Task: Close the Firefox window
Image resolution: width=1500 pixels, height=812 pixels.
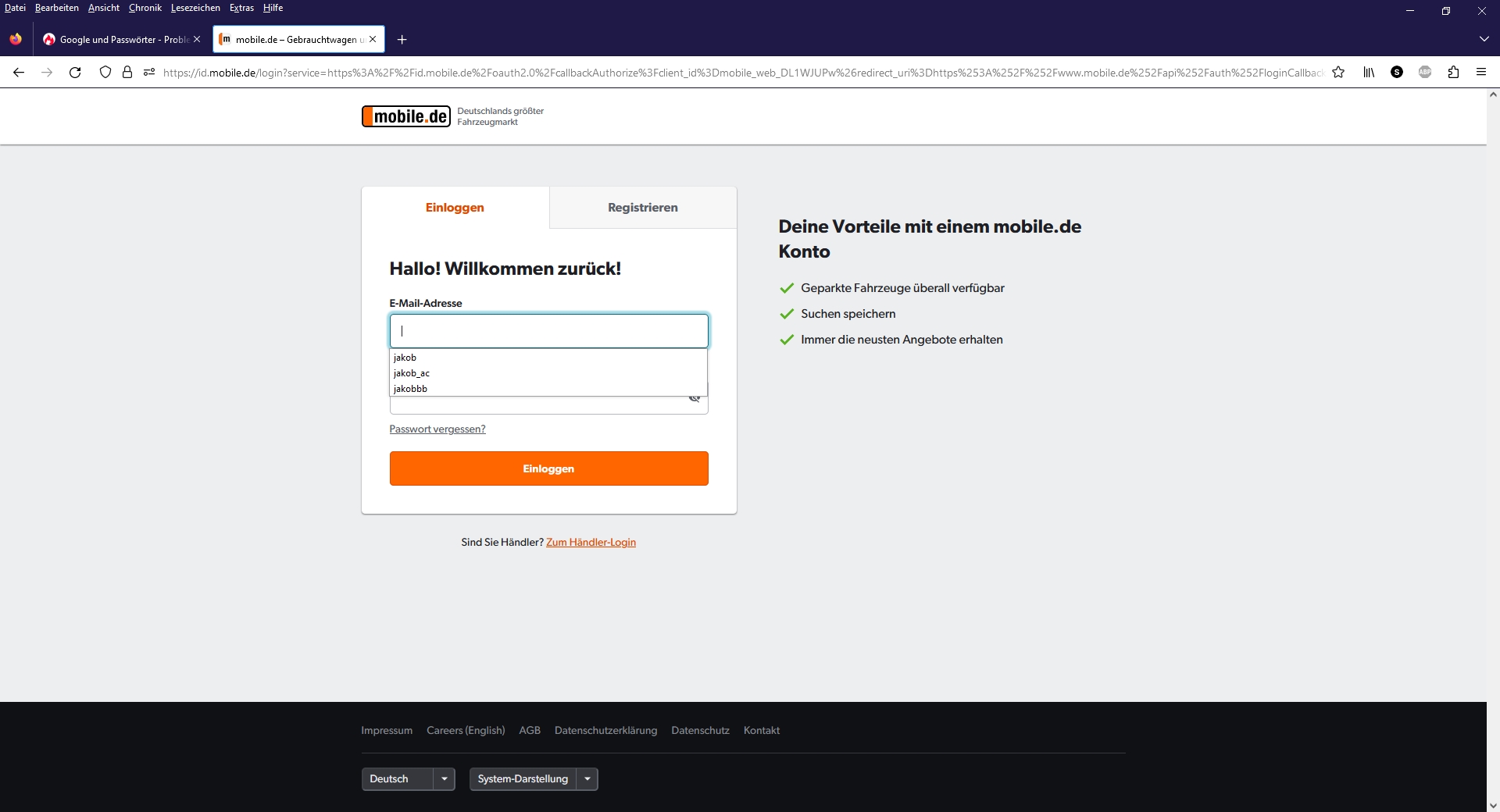Action: (1482, 11)
